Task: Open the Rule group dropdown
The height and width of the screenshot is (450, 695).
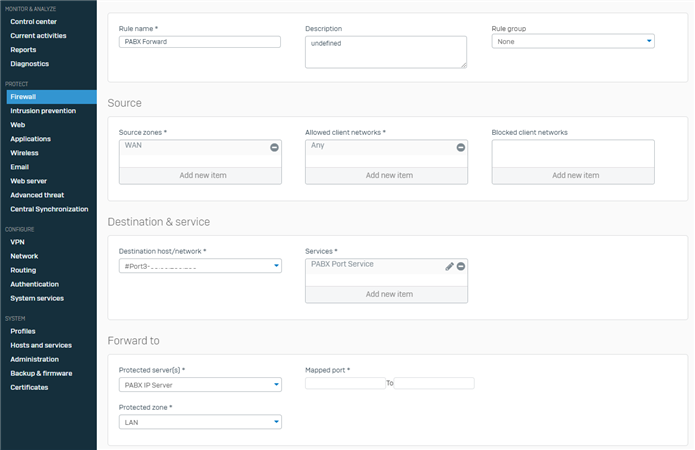Action: coord(573,42)
